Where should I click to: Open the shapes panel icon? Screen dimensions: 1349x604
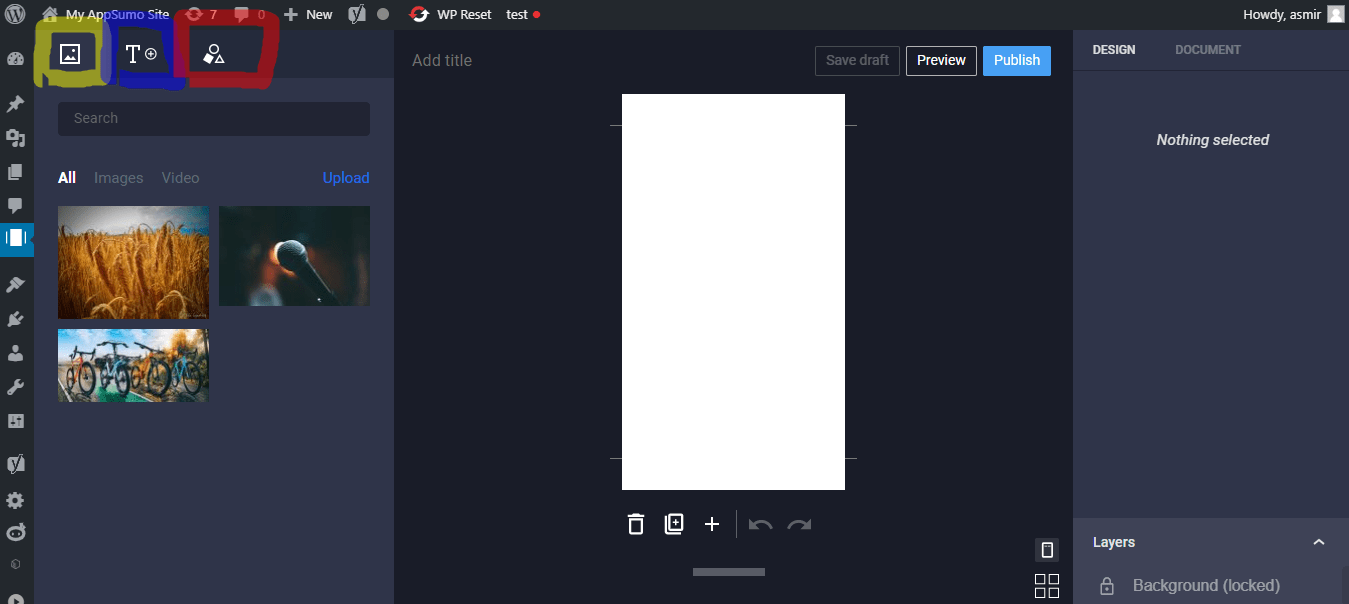point(213,54)
